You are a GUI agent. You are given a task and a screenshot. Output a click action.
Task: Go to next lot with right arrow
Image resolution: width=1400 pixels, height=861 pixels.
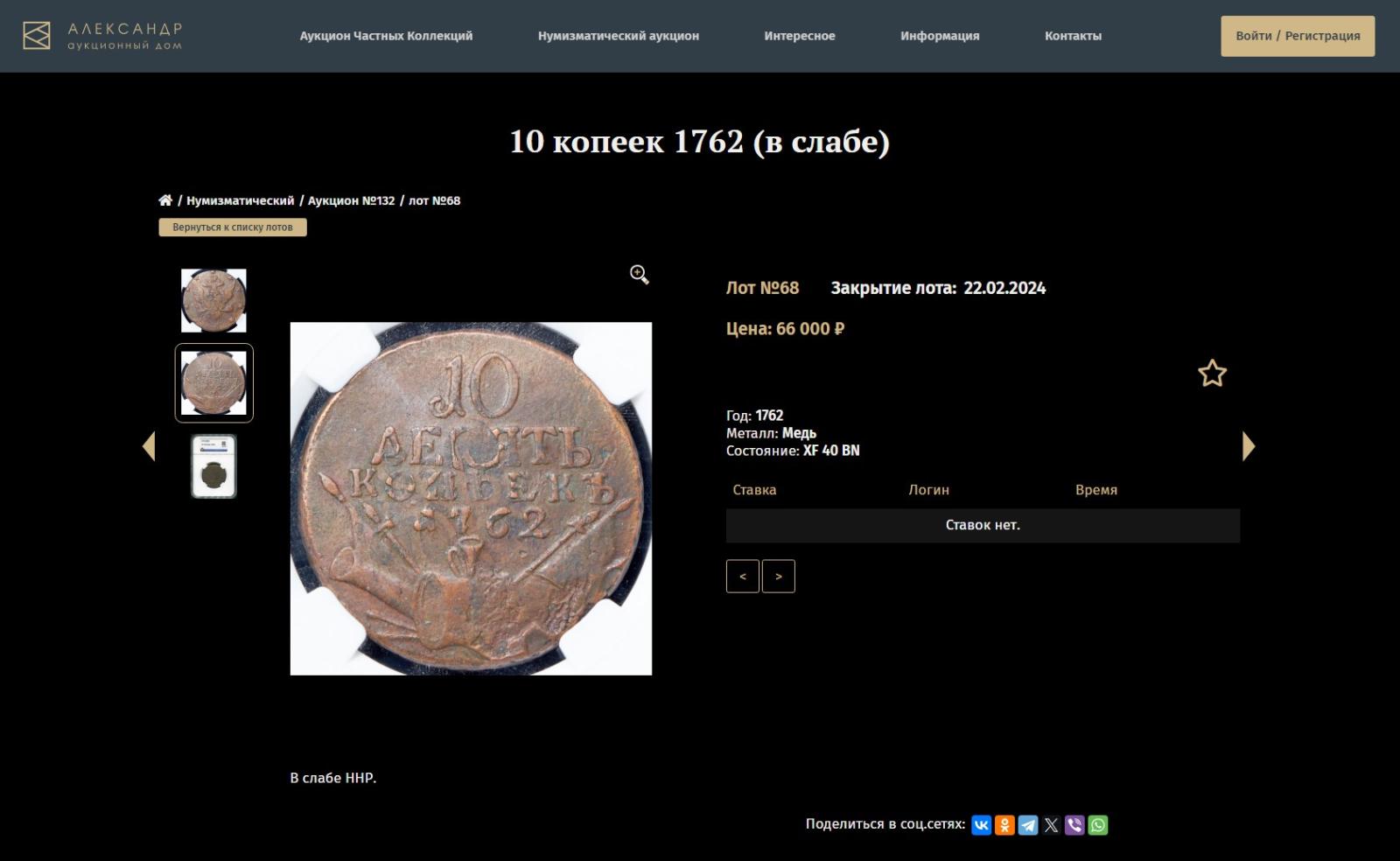tap(1249, 446)
